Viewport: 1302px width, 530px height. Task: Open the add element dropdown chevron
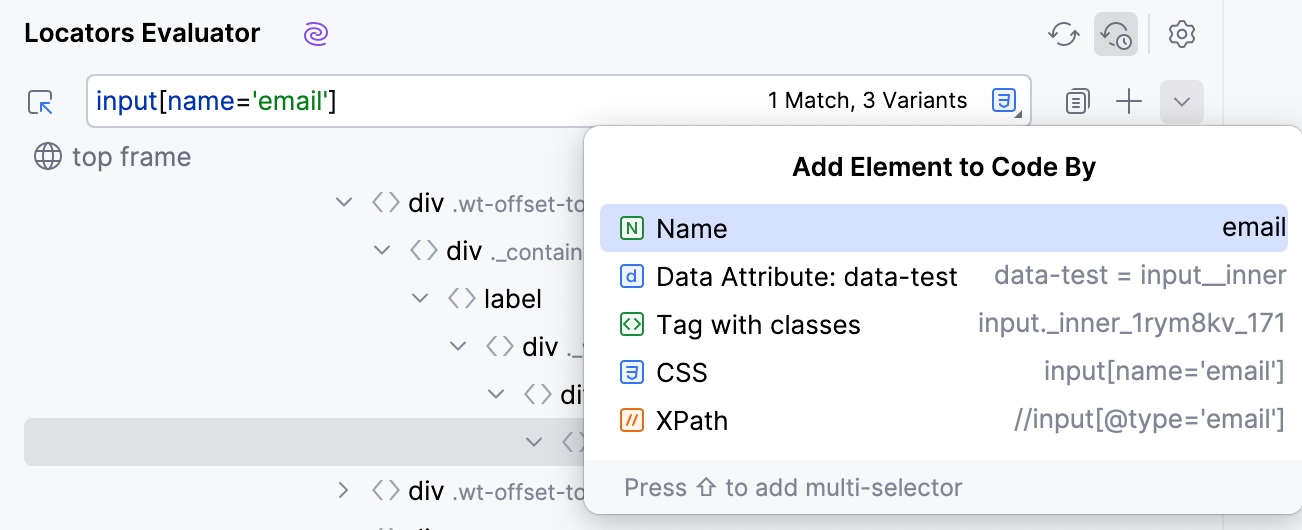pos(1181,101)
